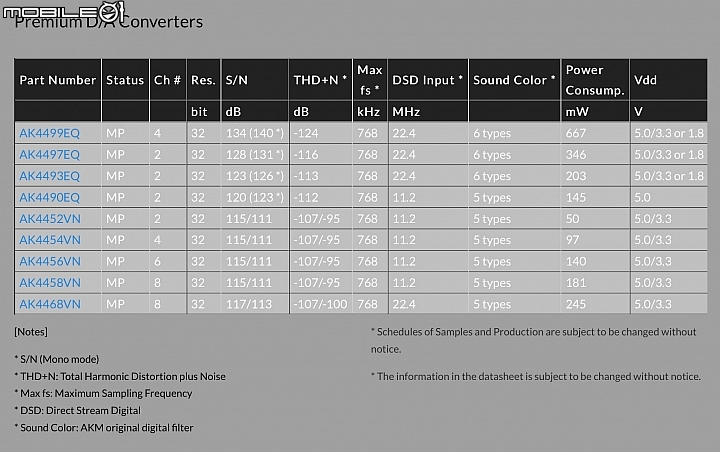Select the Ch # column header
The image size is (720, 452).
pyautogui.click(x=167, y=80)
